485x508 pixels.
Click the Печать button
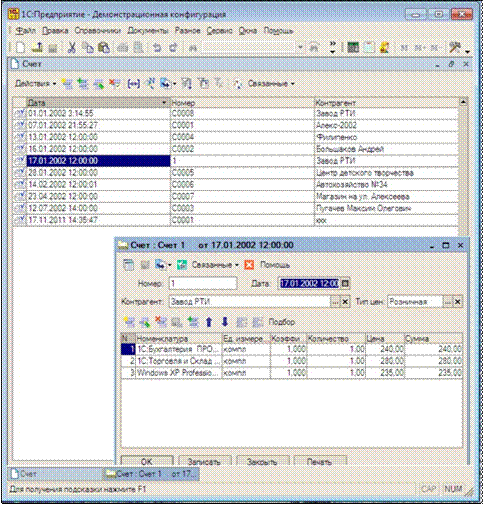coord(320,461)
